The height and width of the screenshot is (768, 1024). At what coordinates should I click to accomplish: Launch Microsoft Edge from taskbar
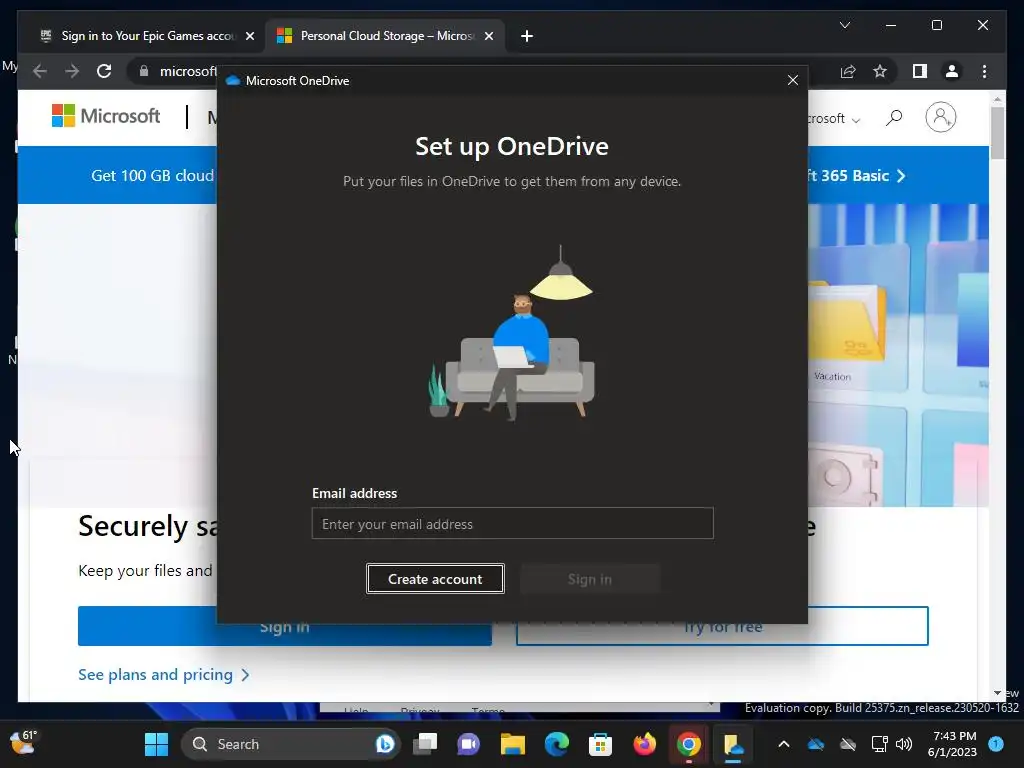[x=557, y=744]
